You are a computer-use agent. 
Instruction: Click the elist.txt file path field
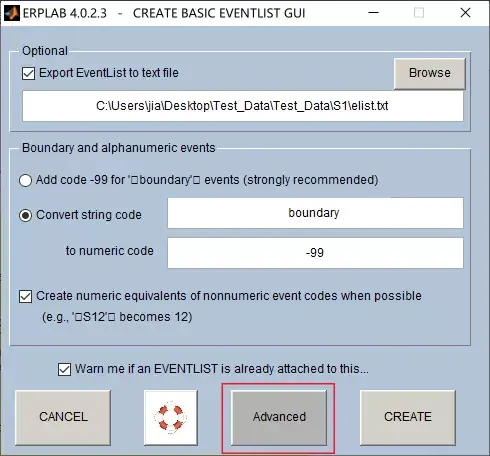(x=243, y=106)
